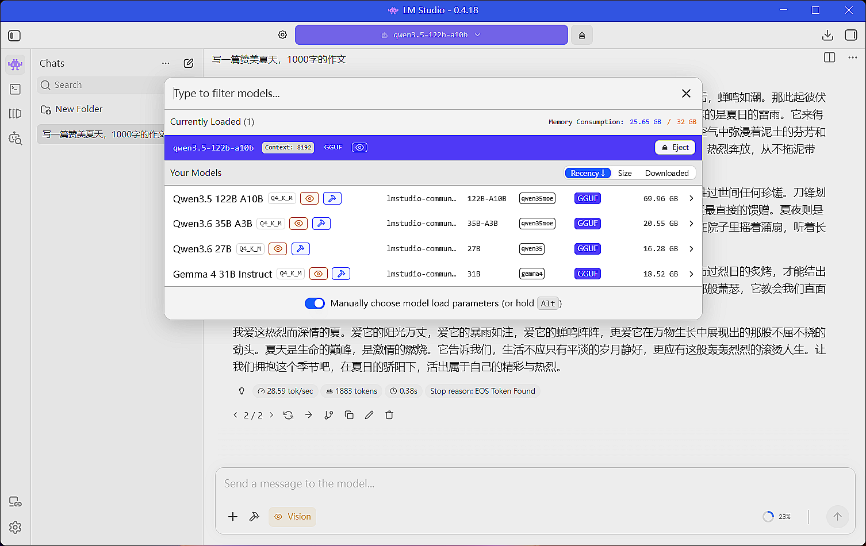
Task: Go to next response variant
Action: (x=271, y=415)
